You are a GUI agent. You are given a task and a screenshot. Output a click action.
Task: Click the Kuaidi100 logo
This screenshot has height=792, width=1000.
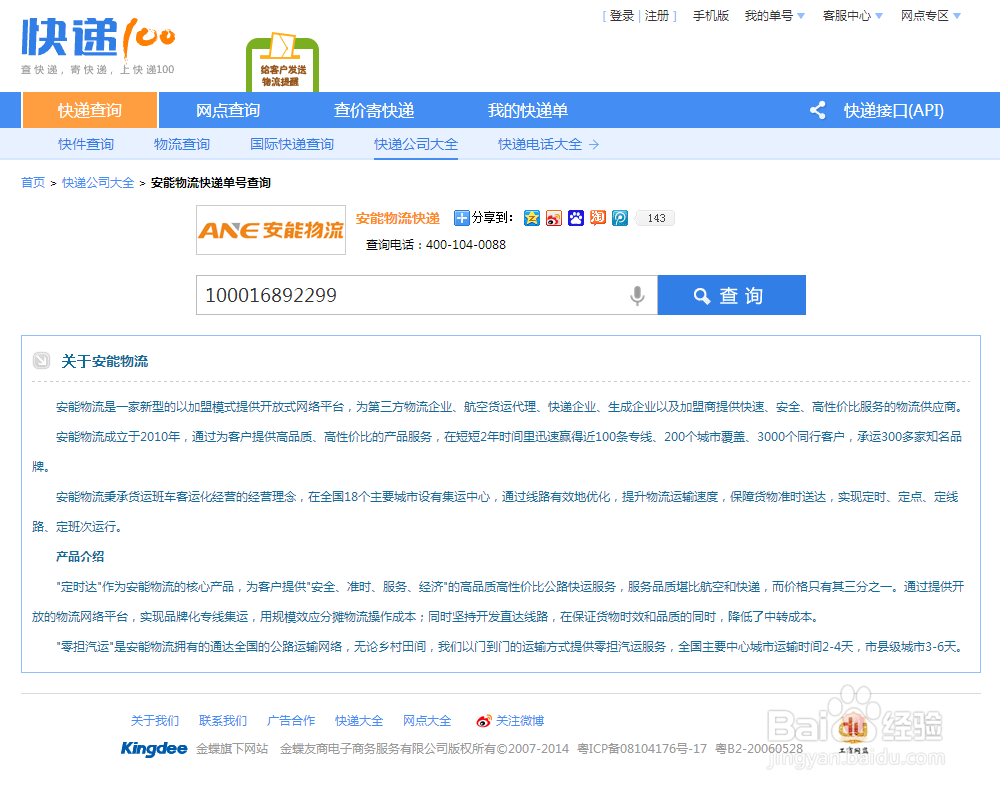[98, 46]
